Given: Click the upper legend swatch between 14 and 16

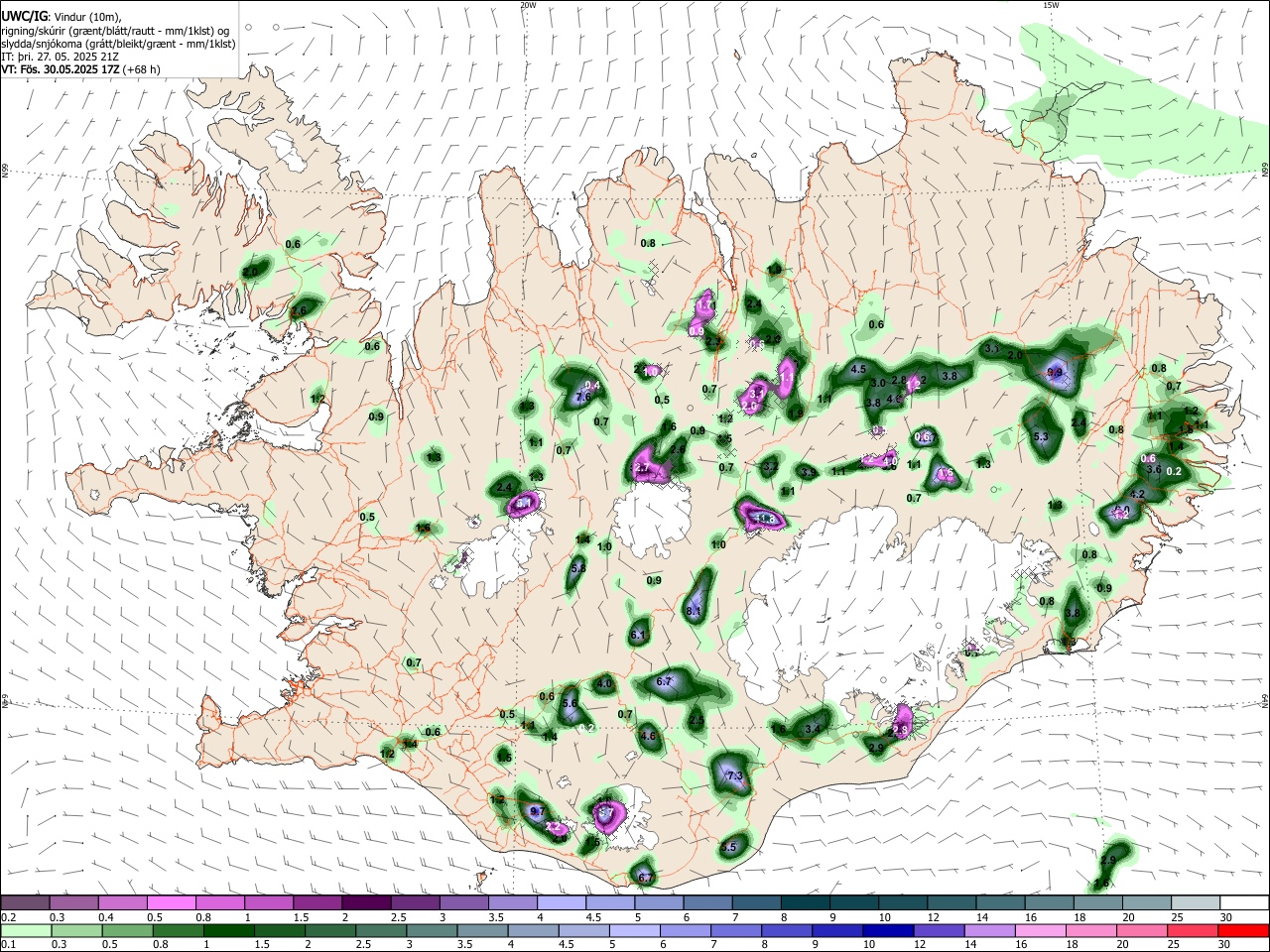Looking at the screenshot, I should tap(1000, 902).
